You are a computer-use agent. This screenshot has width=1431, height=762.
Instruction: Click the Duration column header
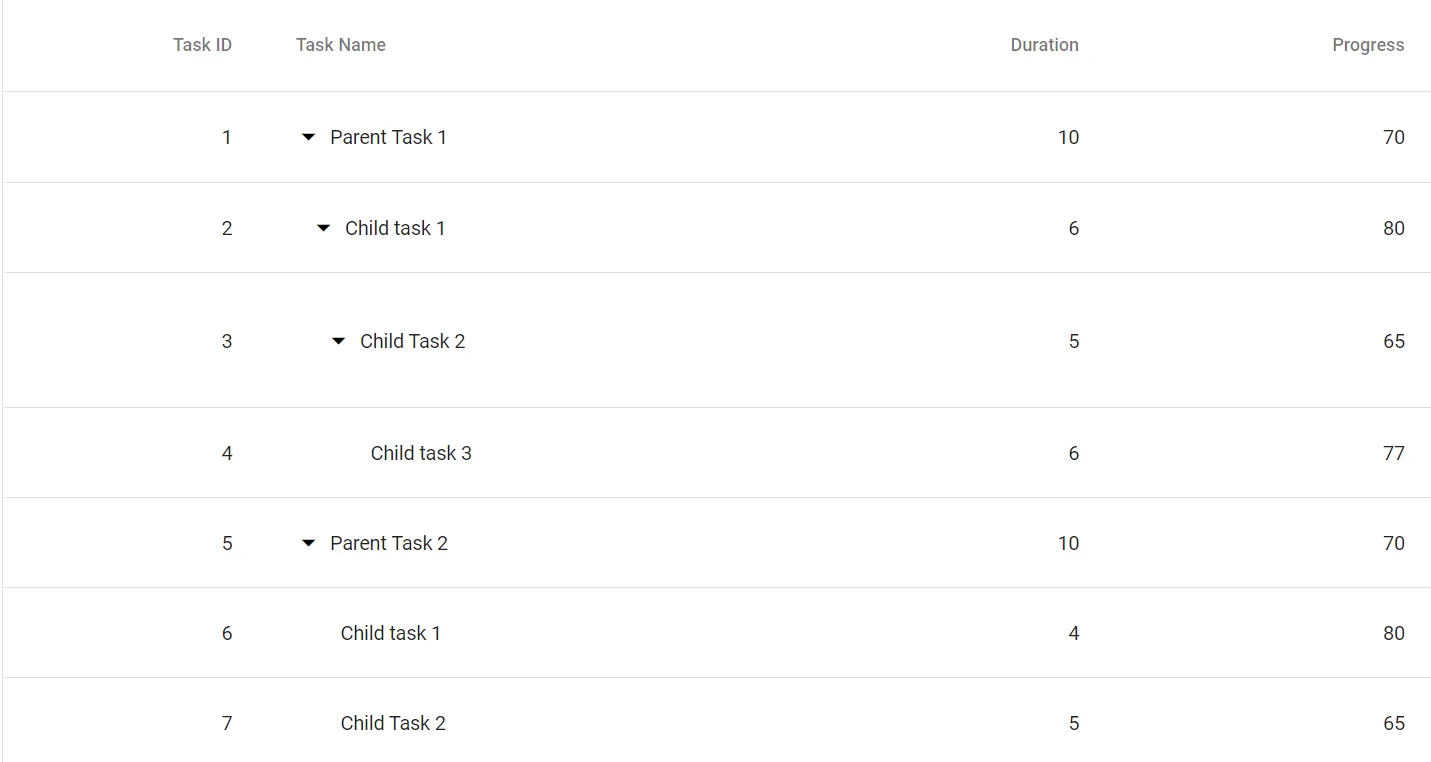pyautogui.click(x=1044, y=45)
